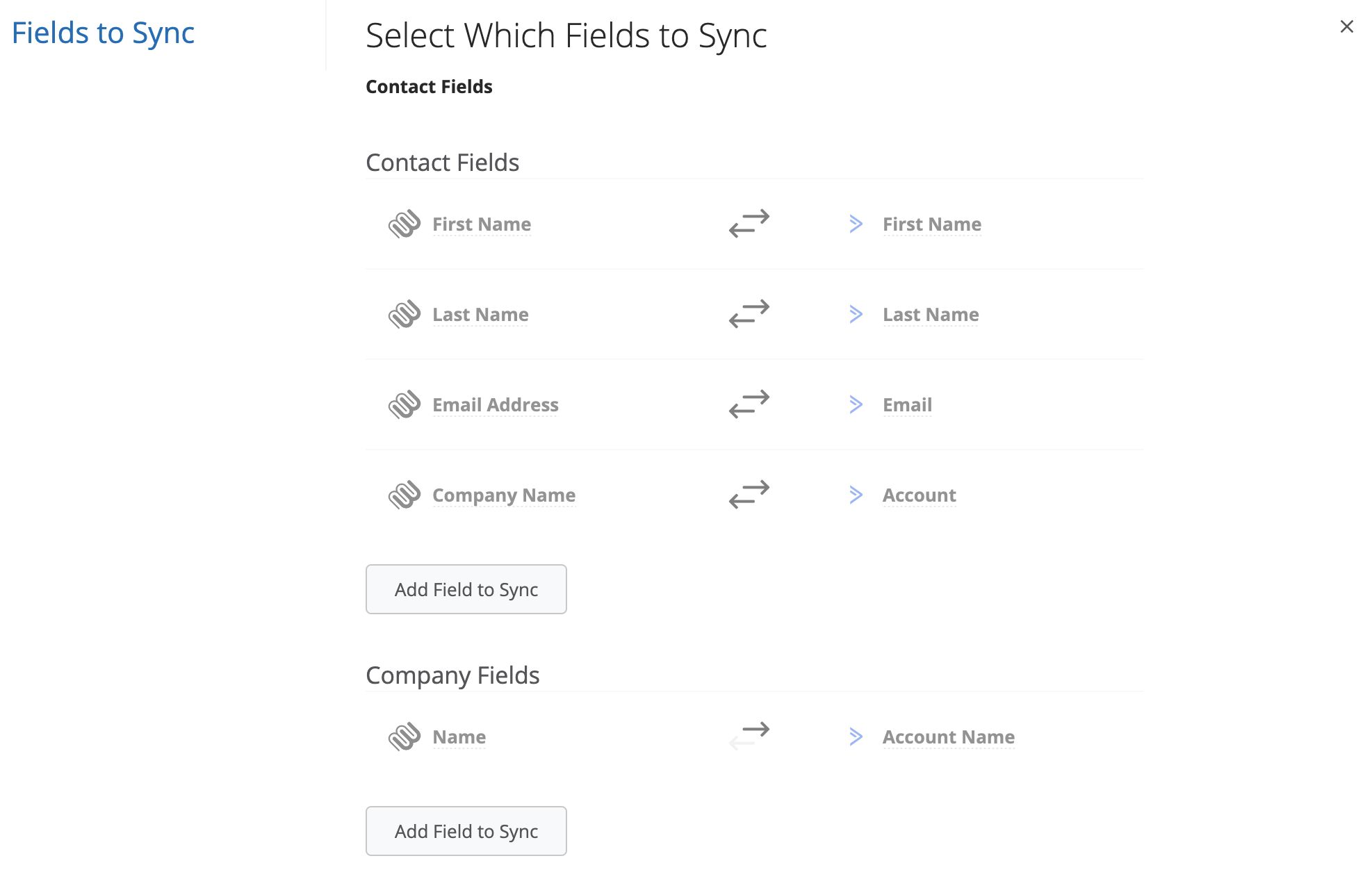The height and width of the screenshot is (888, 1372).
Task: Toggle sync direction for Last Name row
Action: (x=749, y=314)
